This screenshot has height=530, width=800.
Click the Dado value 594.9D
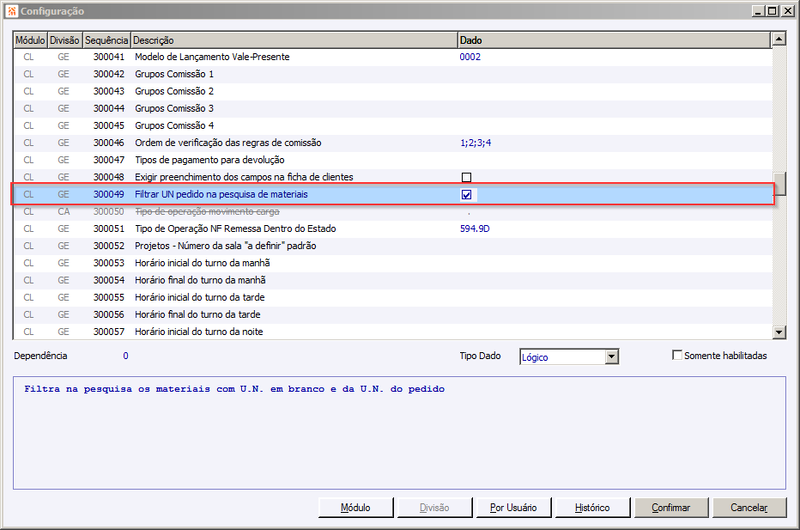[474, 229]
